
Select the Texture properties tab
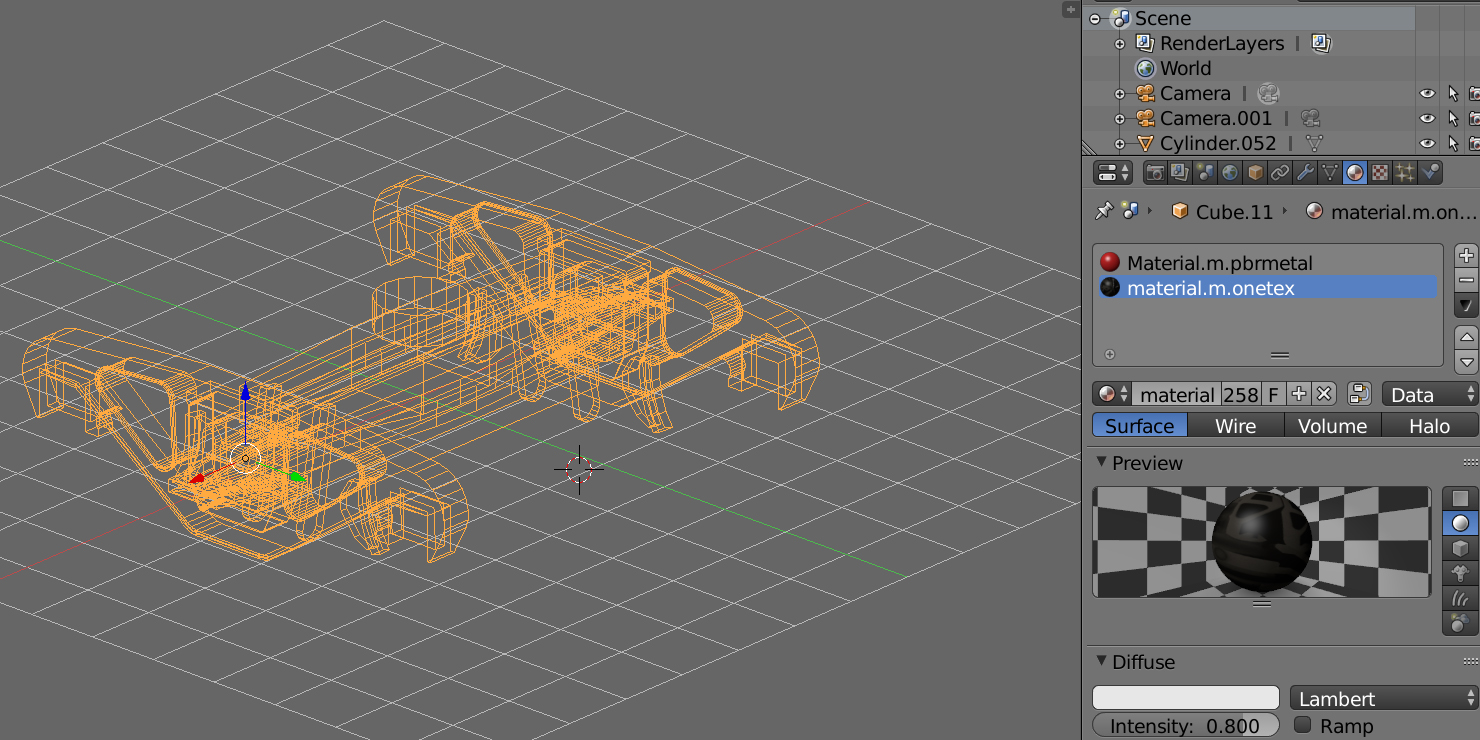click(x=1380, y=172)
